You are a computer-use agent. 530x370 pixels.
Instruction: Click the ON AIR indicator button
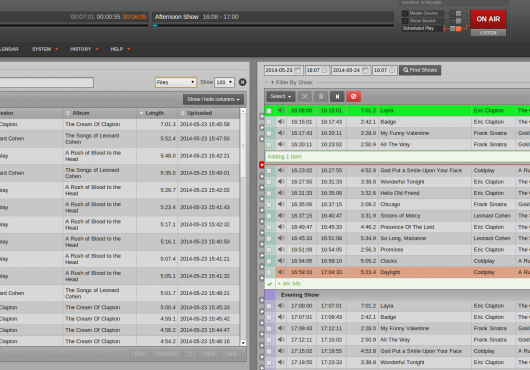point(488,19)
